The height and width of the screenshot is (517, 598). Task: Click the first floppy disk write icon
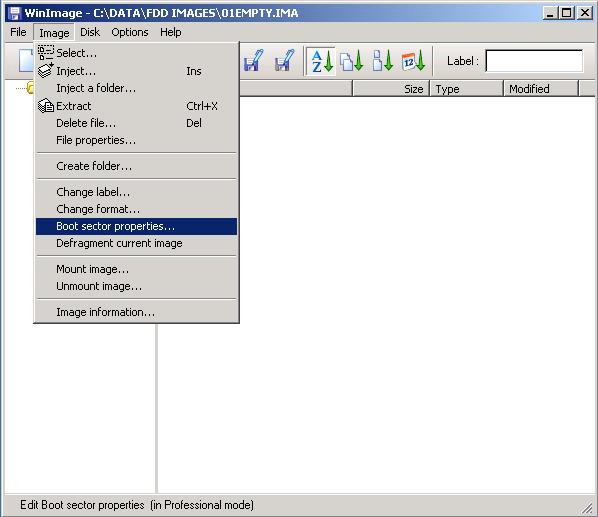[254, 60]
